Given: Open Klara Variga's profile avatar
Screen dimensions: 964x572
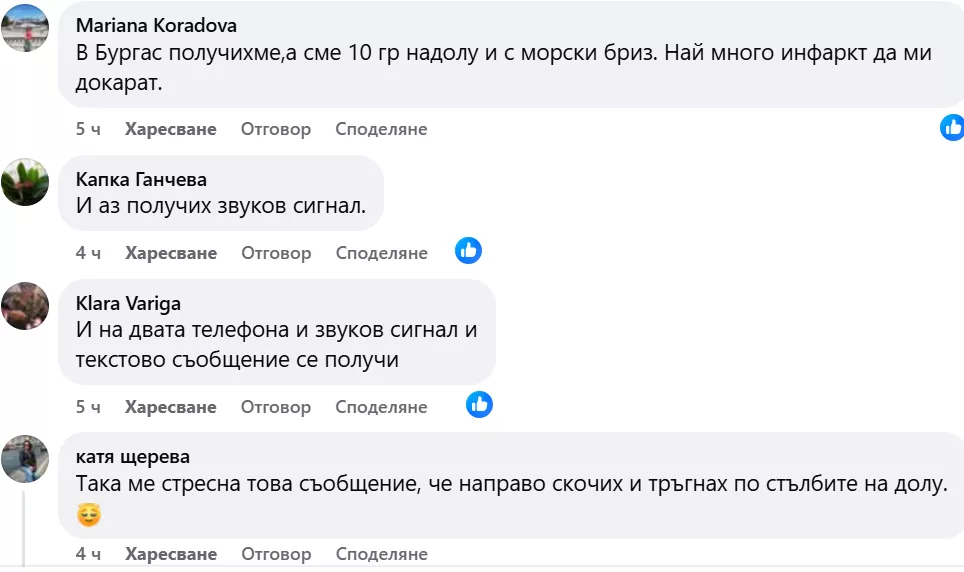Looking at the screenshot, I should tap(25, 306).
